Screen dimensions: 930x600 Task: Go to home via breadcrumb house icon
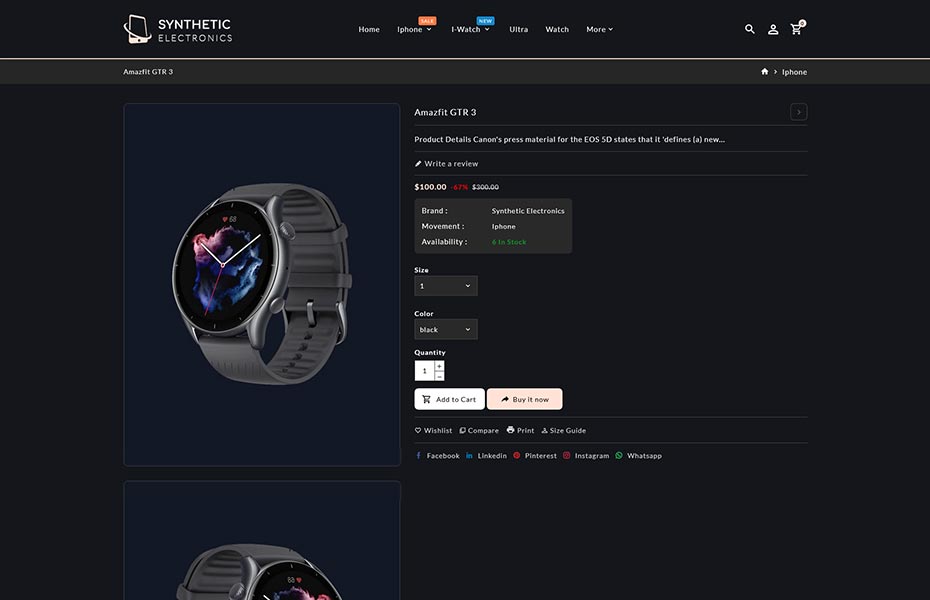(765, 72)
